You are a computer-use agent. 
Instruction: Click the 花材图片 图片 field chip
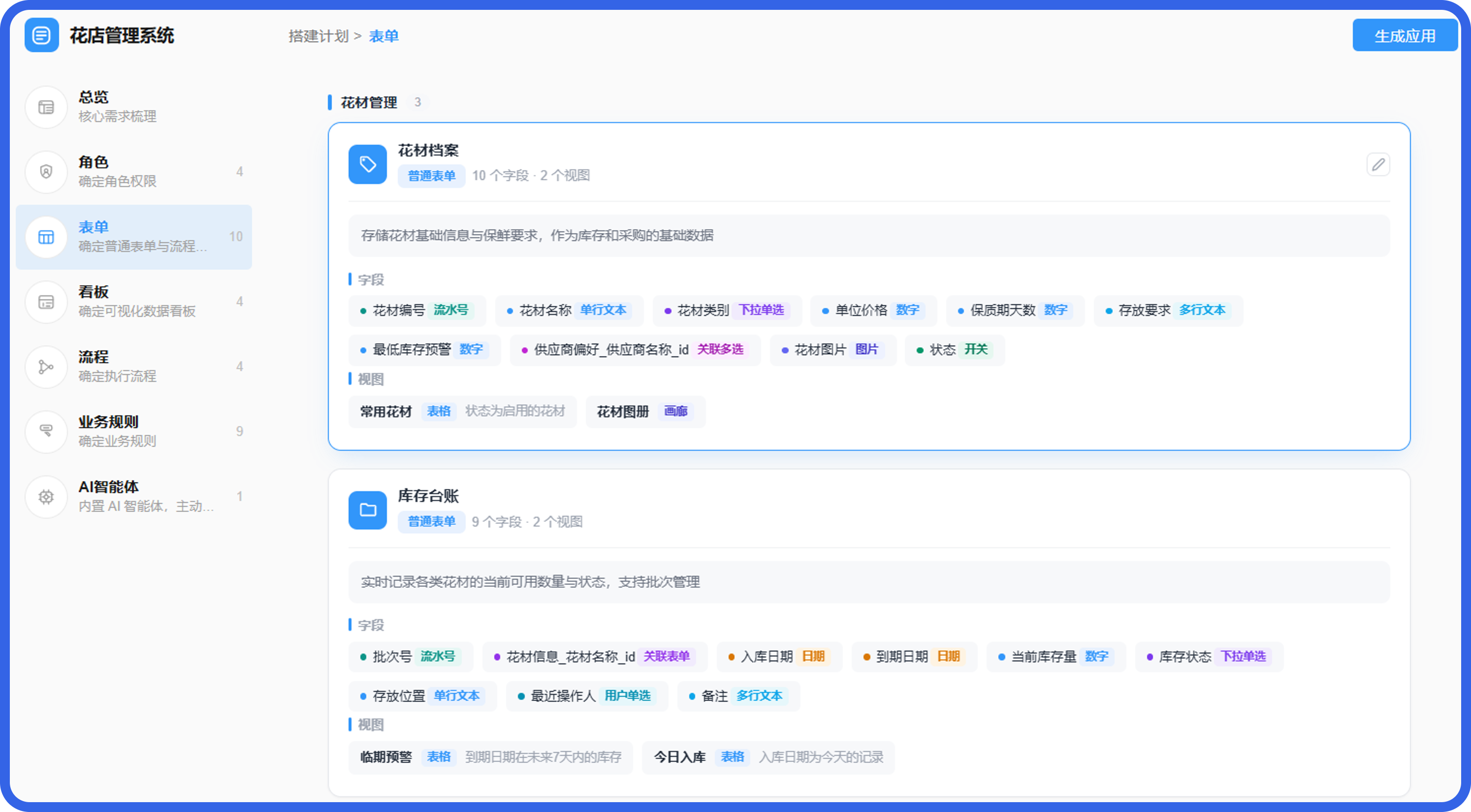pyautogui.click(x=833, y=349)
